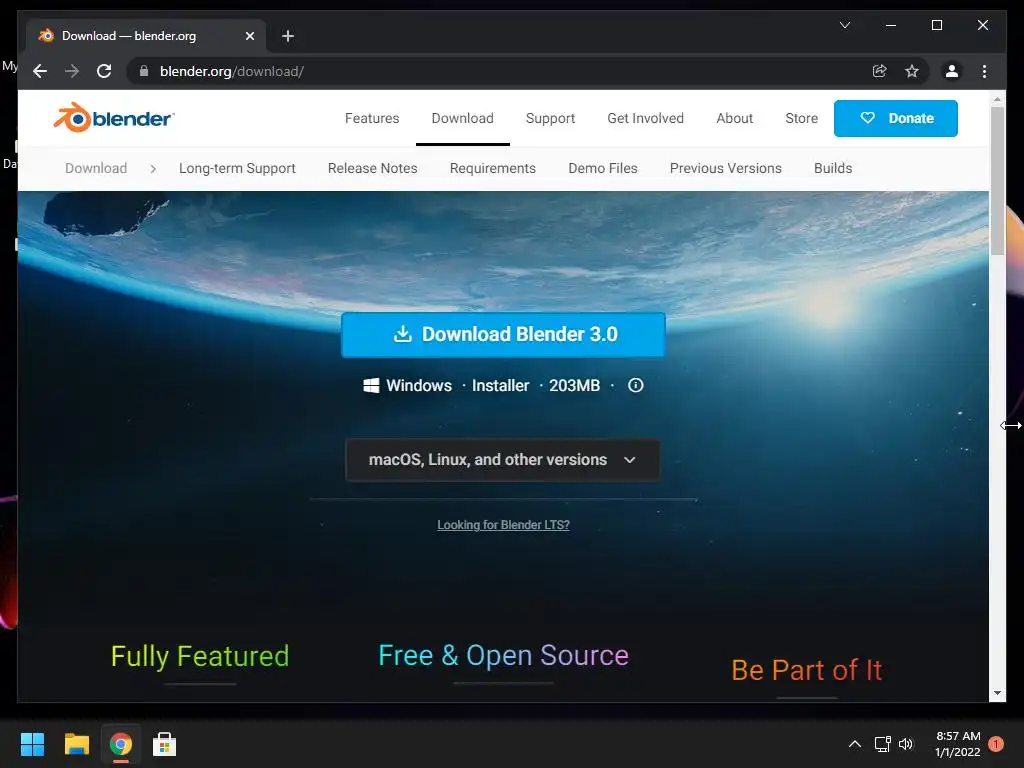Viewport: 1024px width, 768px height.
Task: Open About navigation item
Action: [734, 118]
